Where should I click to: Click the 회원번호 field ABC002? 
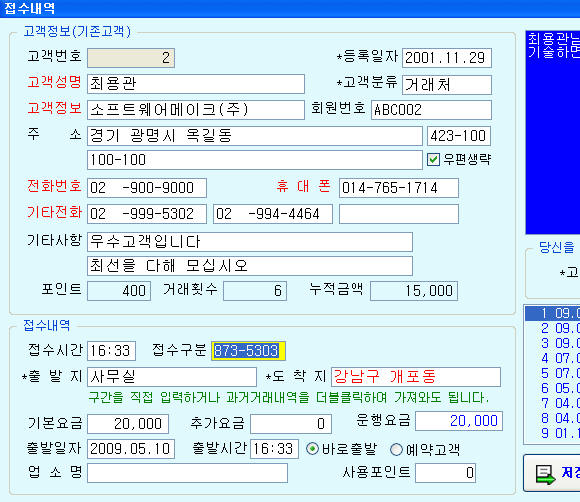pos(431,110)
